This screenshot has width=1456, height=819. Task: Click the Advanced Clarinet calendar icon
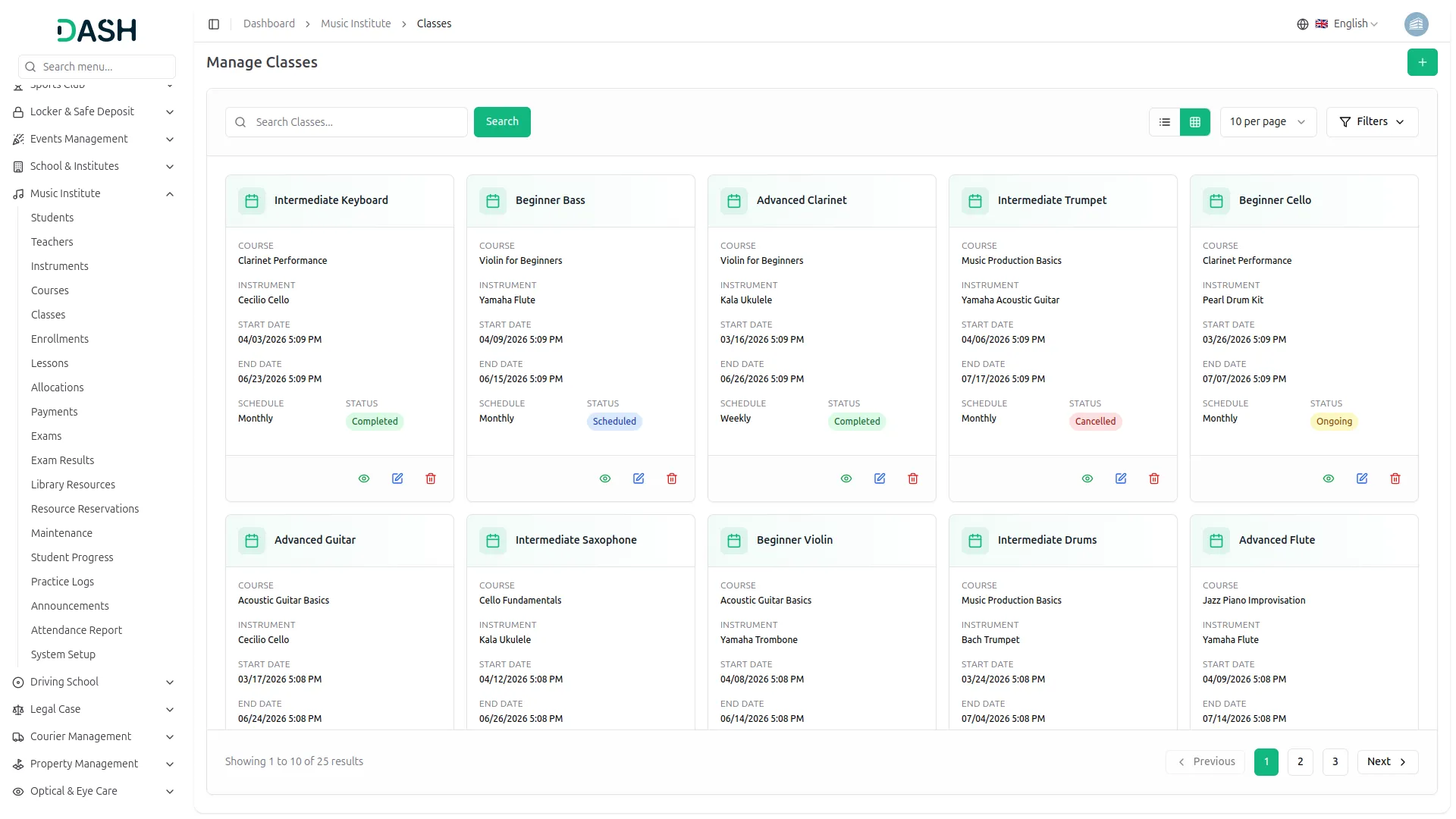[733, 201]
